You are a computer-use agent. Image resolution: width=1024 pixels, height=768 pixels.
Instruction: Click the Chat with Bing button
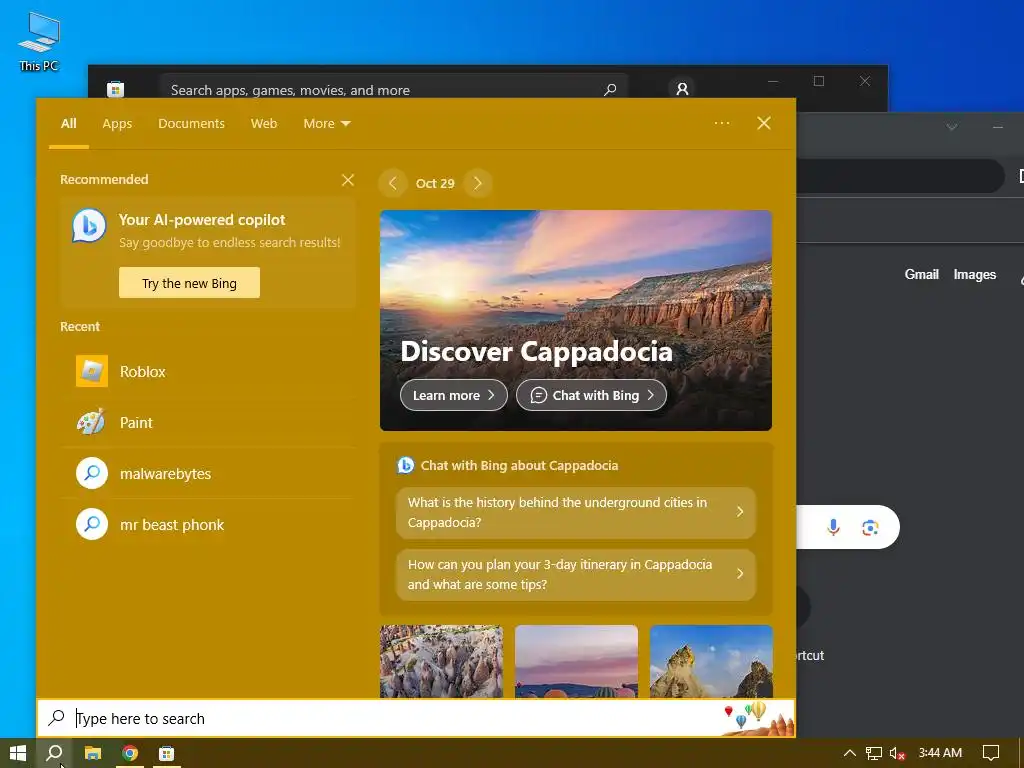pos(592,395)
